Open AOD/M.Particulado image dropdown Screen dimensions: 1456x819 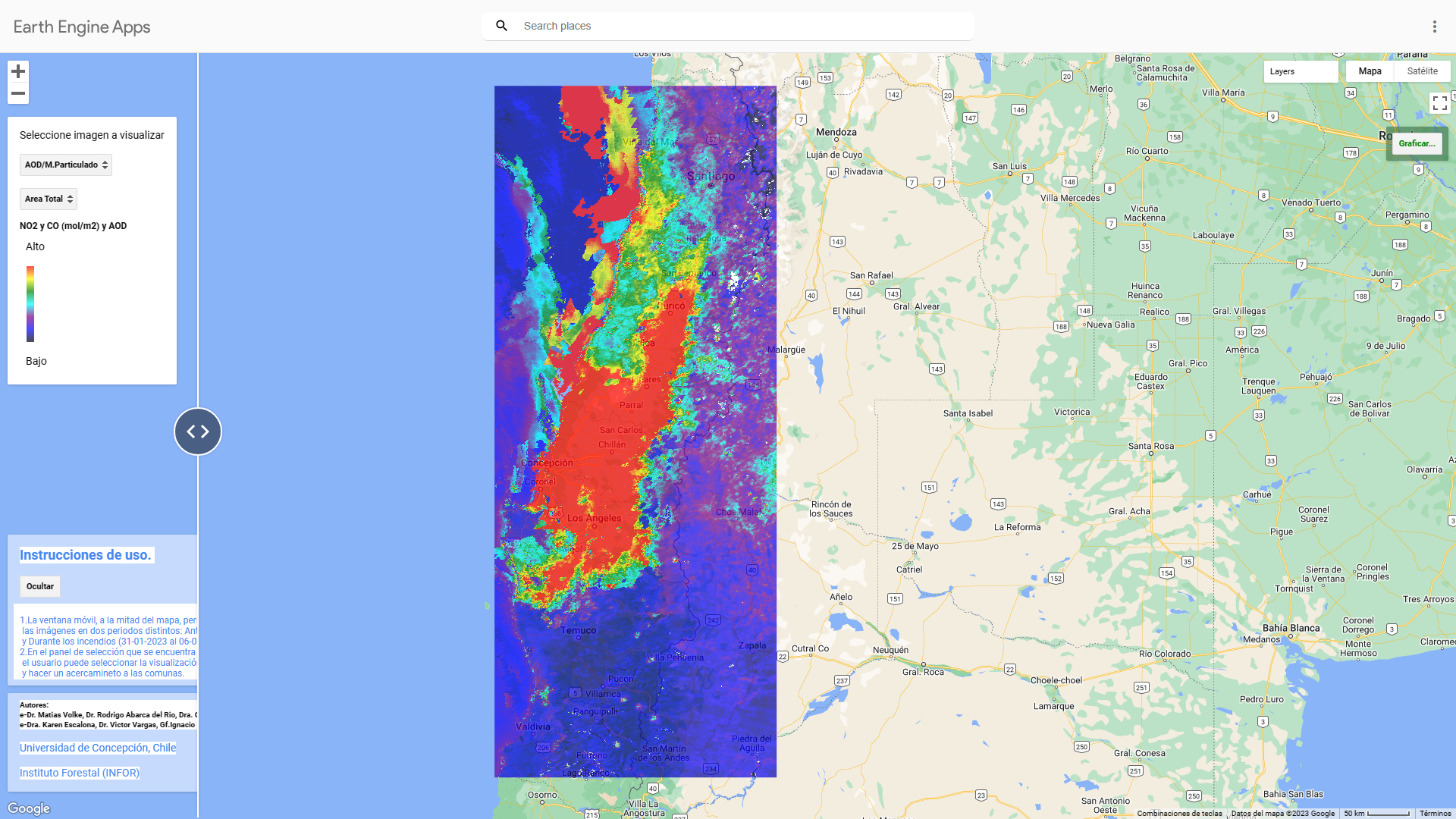[x=66, y=165]
